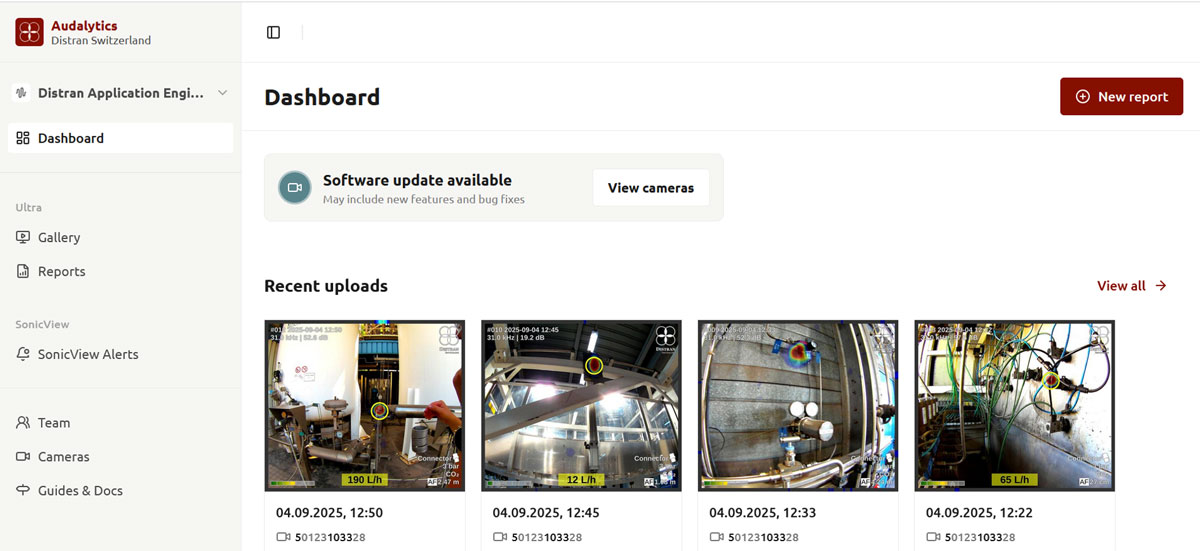The height and width of the screenshot is (551, 1200).
Task: Click the Audalytics logo icon
Action: [29, 32]
